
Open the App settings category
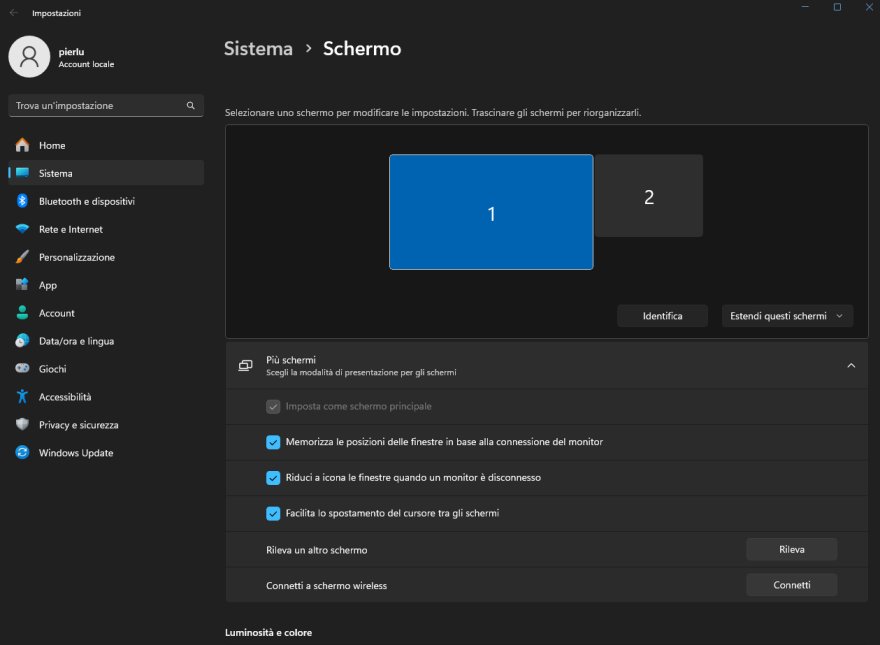[106, 285]
